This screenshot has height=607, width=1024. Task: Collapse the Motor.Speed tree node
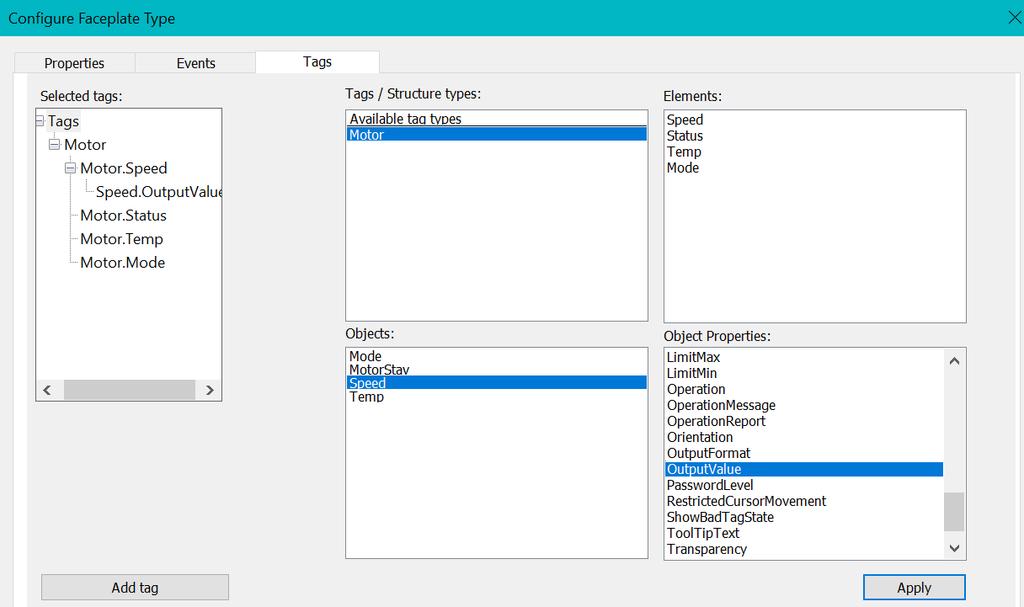pos(71,168)
